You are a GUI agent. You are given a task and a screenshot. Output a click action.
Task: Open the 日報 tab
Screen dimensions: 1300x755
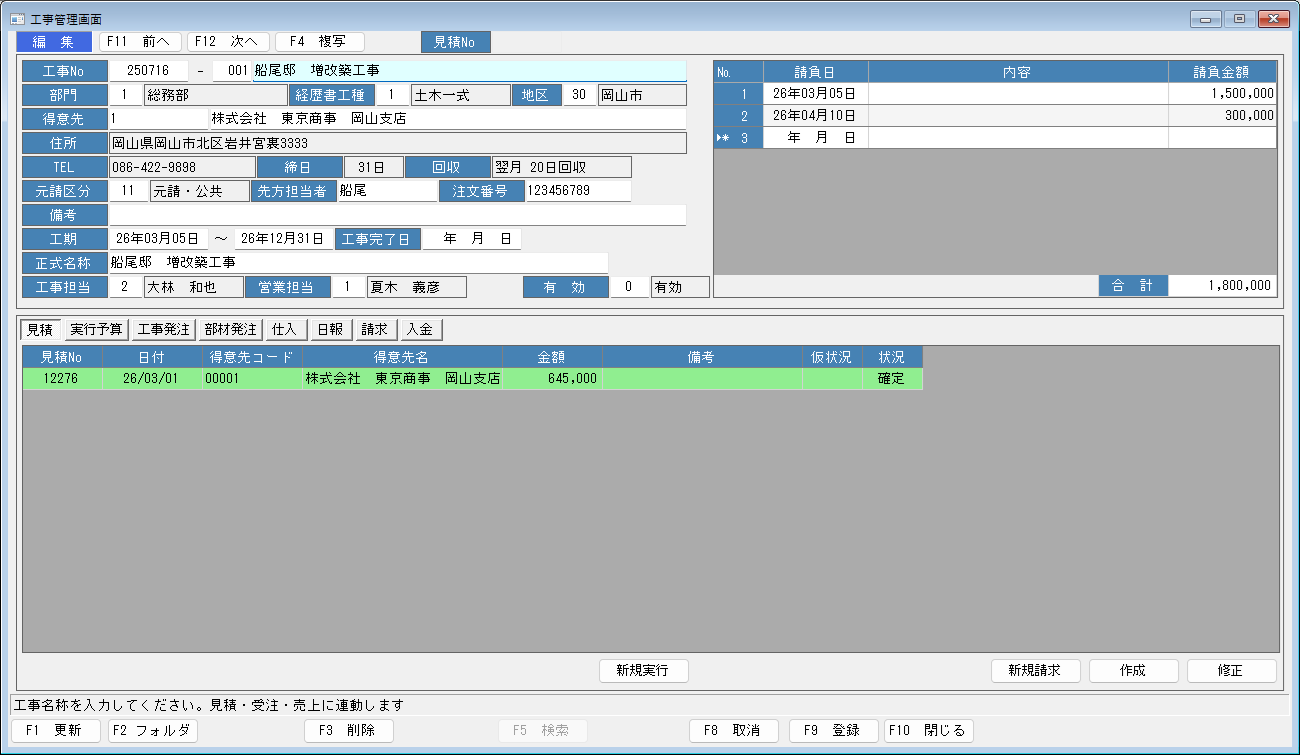tap(330, 329)
